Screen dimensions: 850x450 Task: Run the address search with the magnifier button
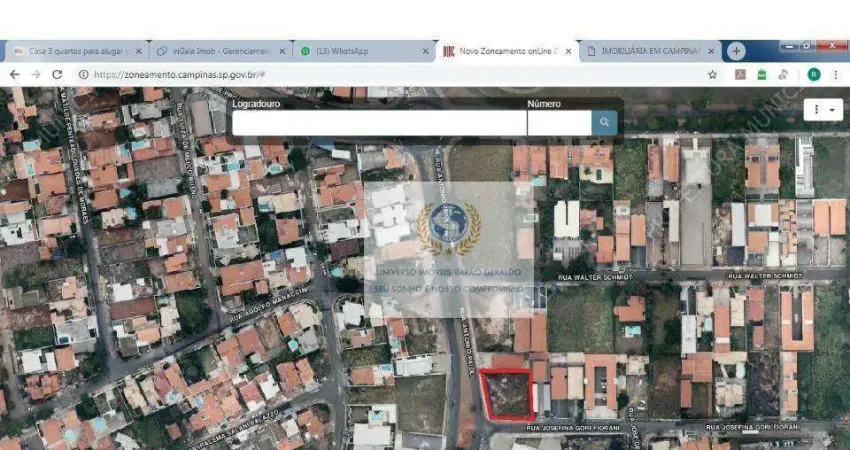pyautogui.click(x=604, y=123)
